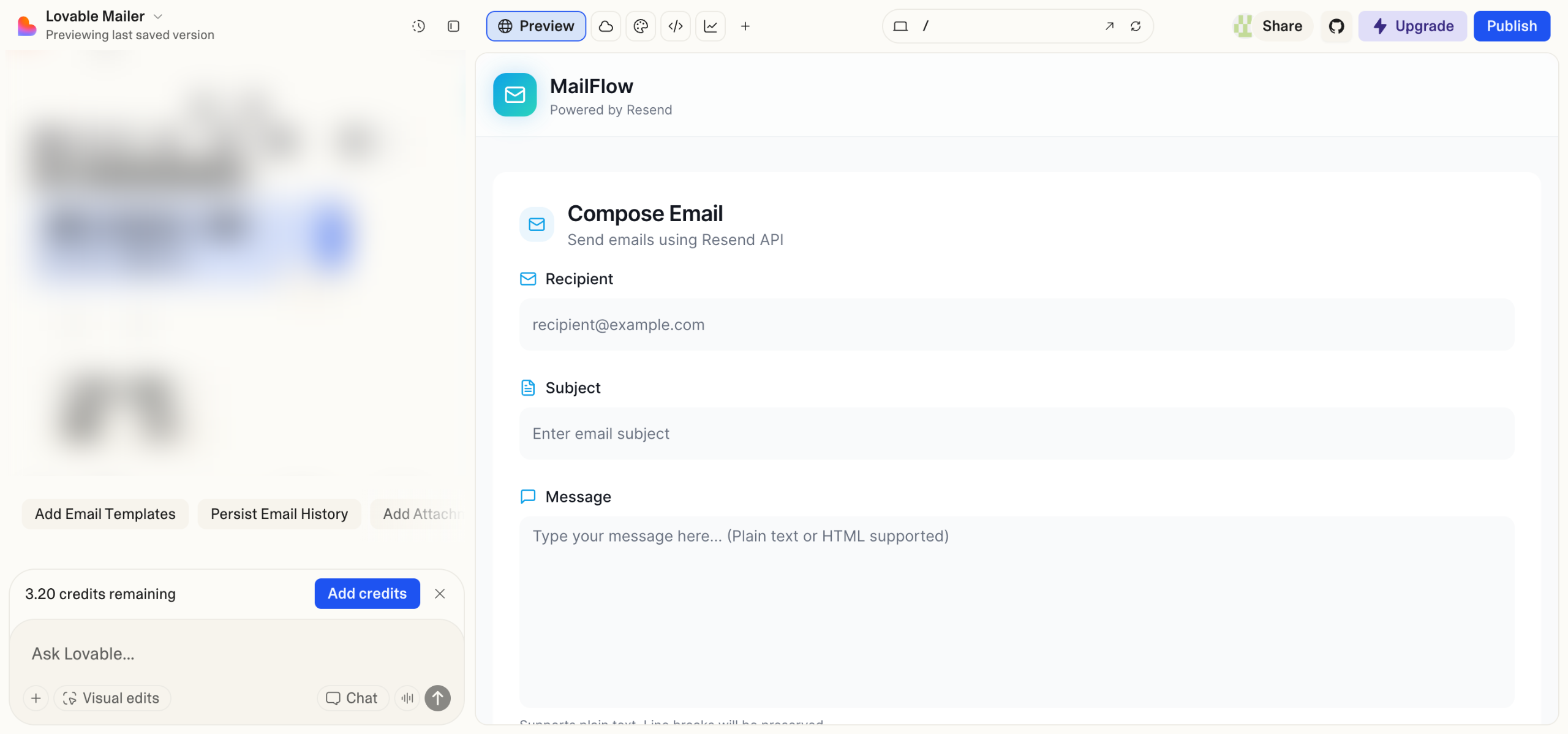Screen dimensions: 1568x734
Task: Click the Add credits button
Action: click(x=367, y=593)
